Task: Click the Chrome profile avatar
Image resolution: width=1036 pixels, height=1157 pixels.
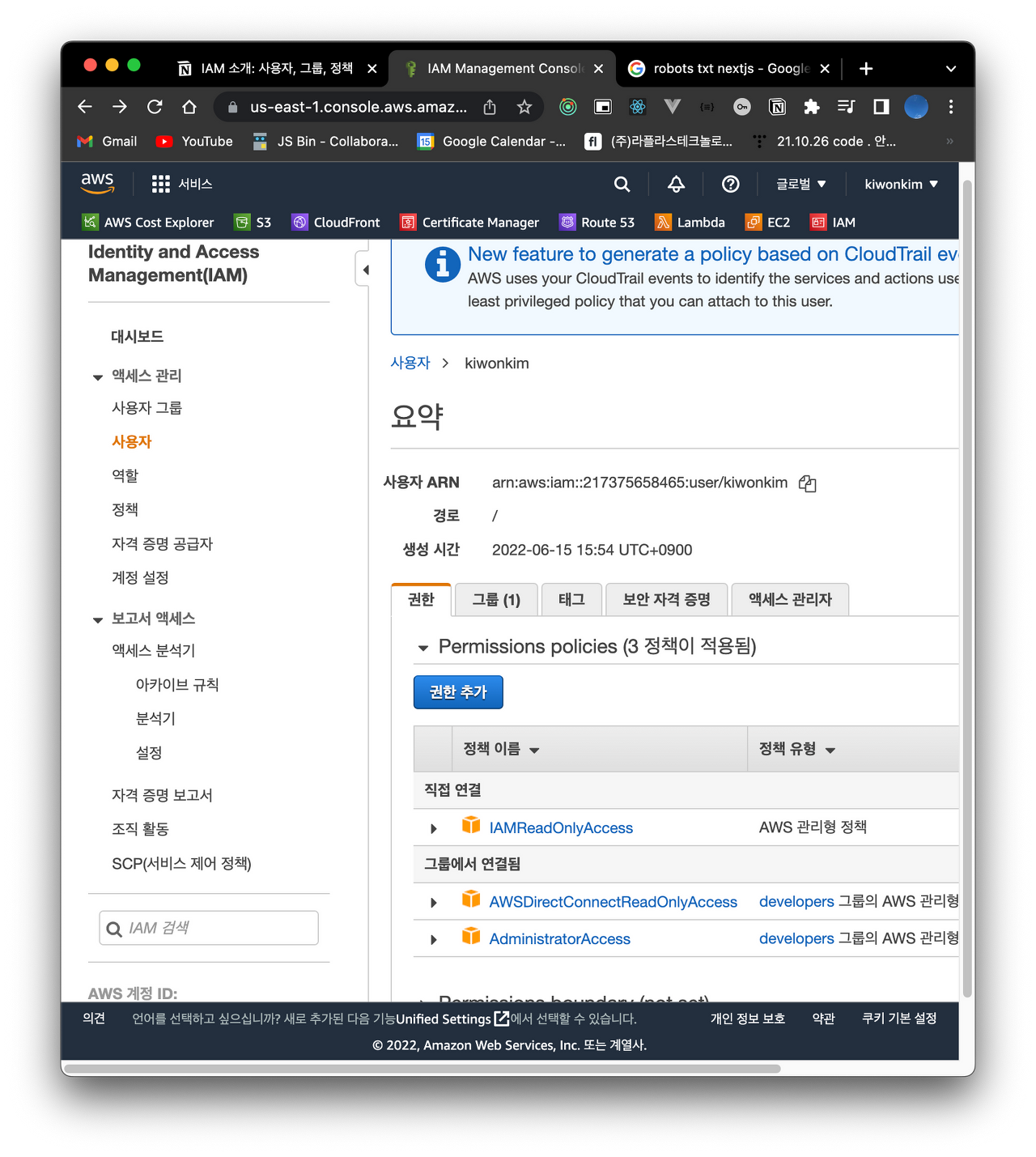Action: [916, 107]
